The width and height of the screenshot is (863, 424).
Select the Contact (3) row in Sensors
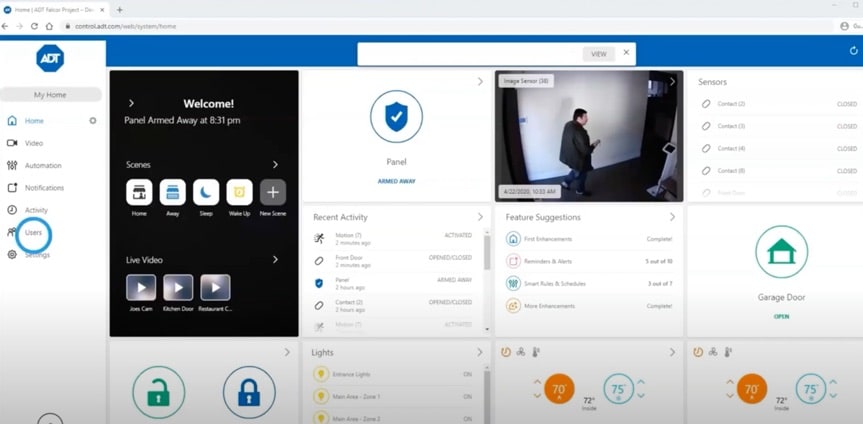[x=779, y=126]
